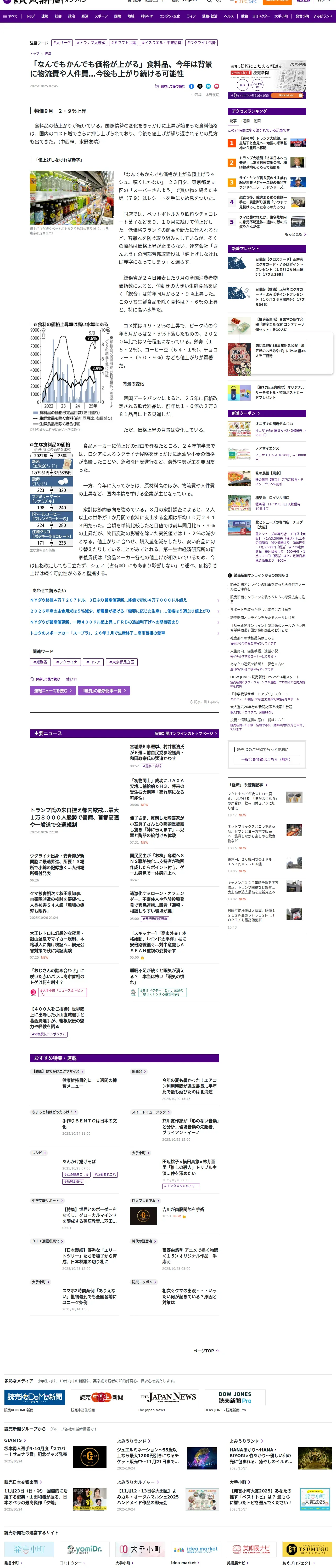The height and width of the screenshot is (1568, 336).
Task: Select エンタメ・文化 in top navigation
Action: click(x=170, y=16)
